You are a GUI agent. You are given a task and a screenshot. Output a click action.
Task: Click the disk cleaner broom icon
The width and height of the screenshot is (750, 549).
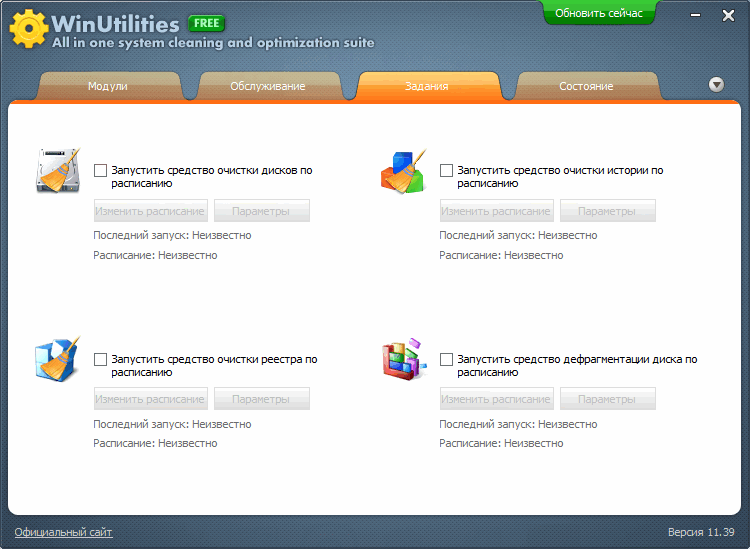pos(58,170)
